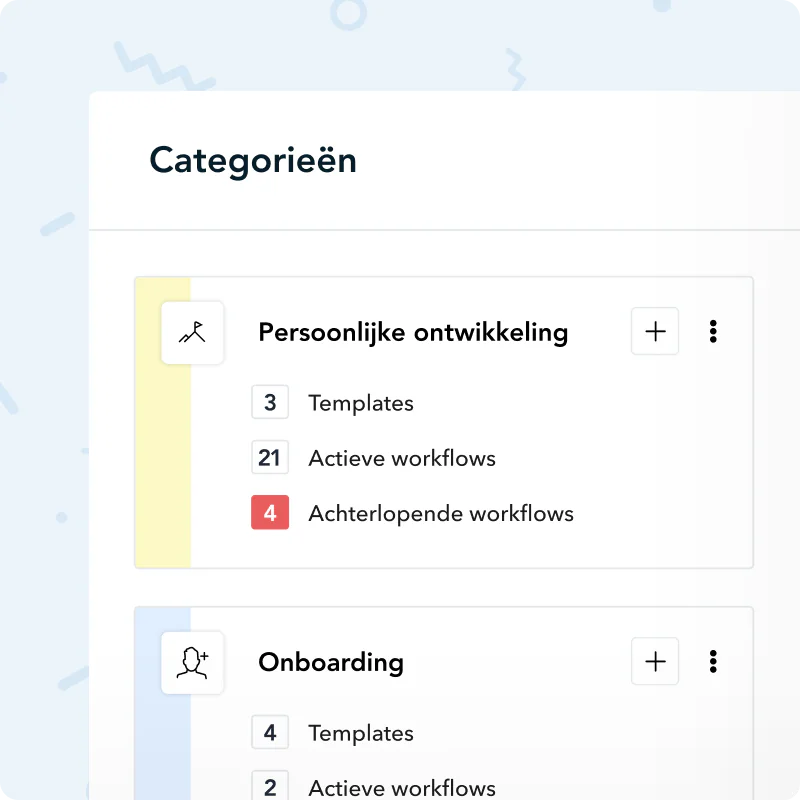This screenshot has height=800, width=800.
Task: Add item to Onboarding category
Action: [655, 661]
